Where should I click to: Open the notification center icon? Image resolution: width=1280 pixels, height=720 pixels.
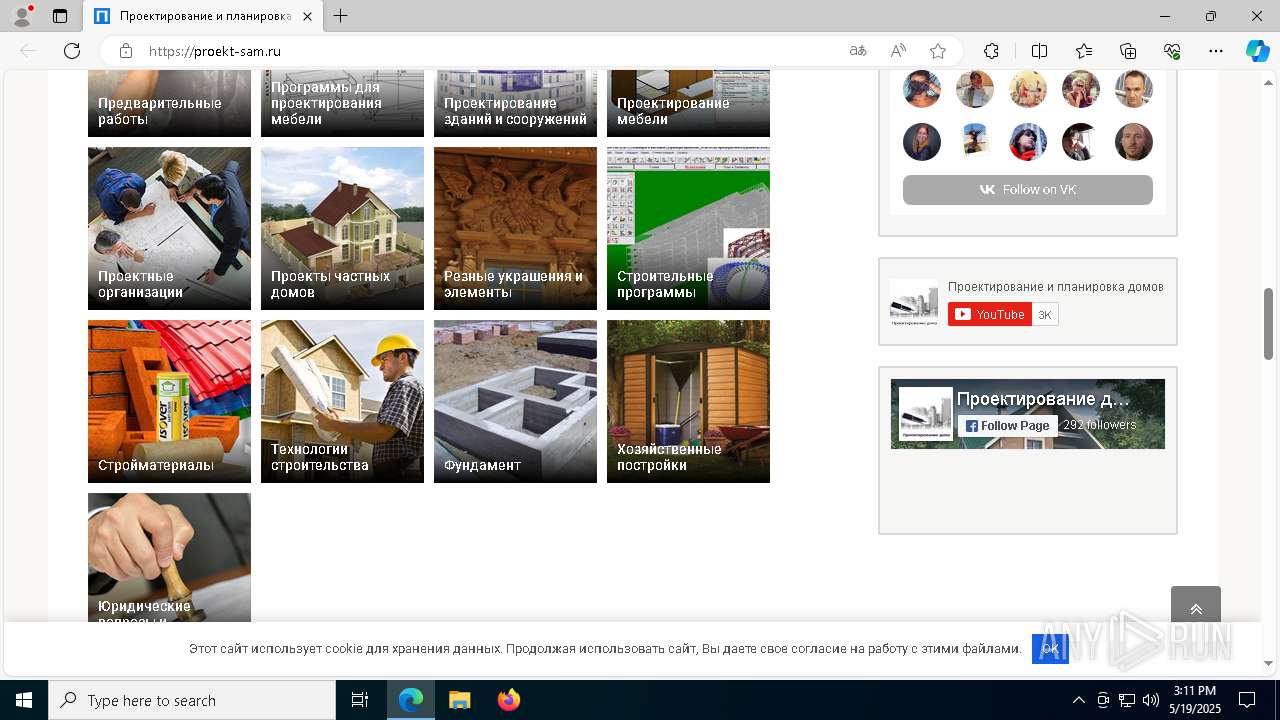1247,700
